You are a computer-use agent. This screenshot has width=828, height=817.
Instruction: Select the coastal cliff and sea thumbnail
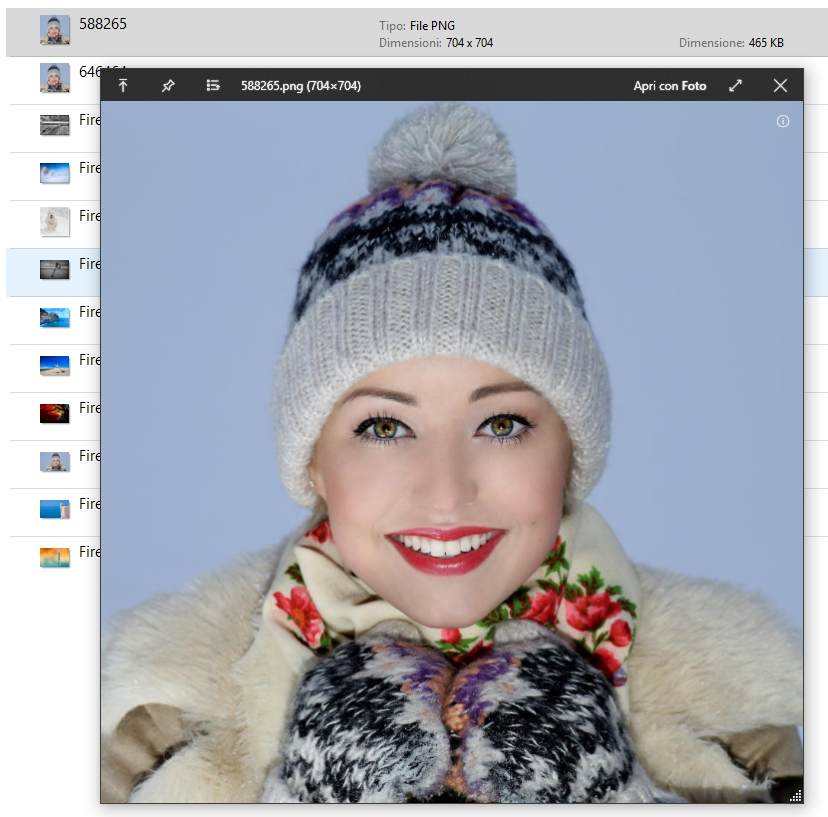(x=54, y=317)
